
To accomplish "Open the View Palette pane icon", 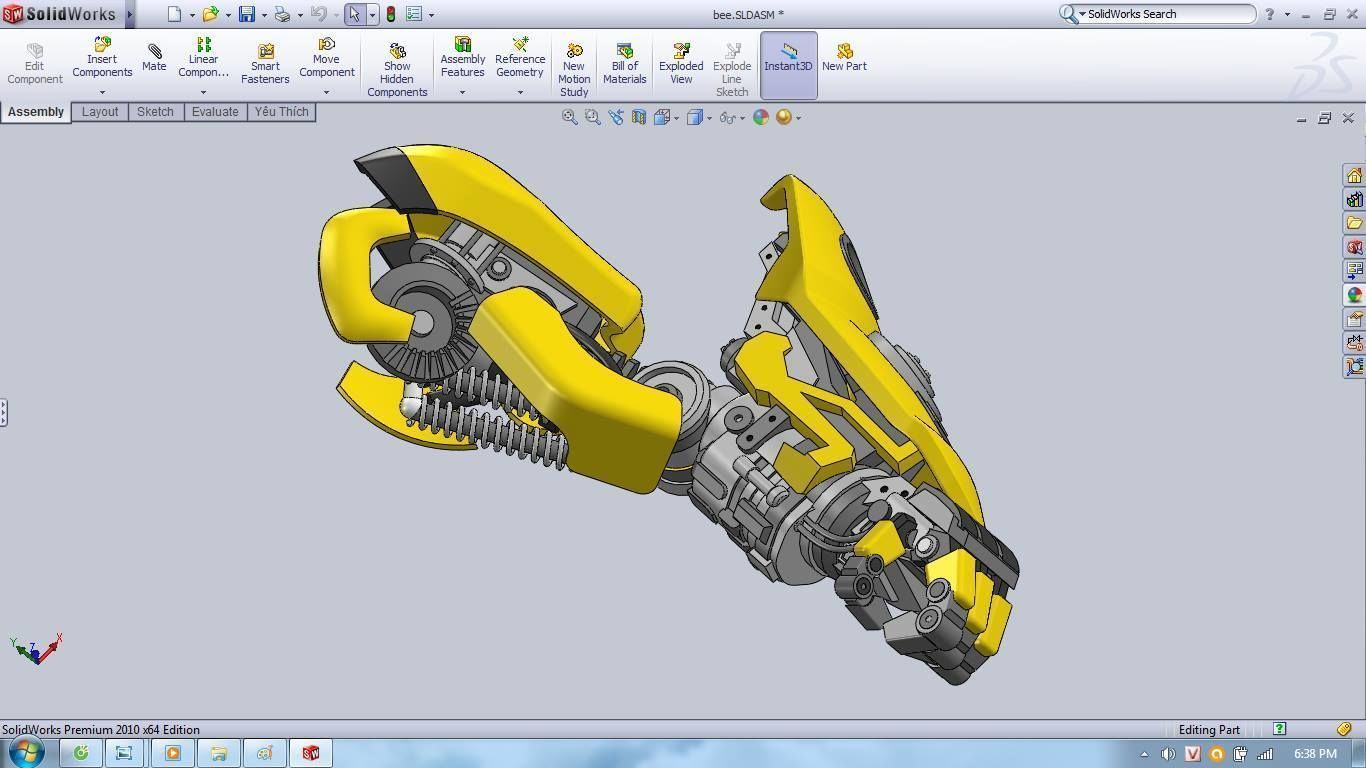I will (1354, 271).
